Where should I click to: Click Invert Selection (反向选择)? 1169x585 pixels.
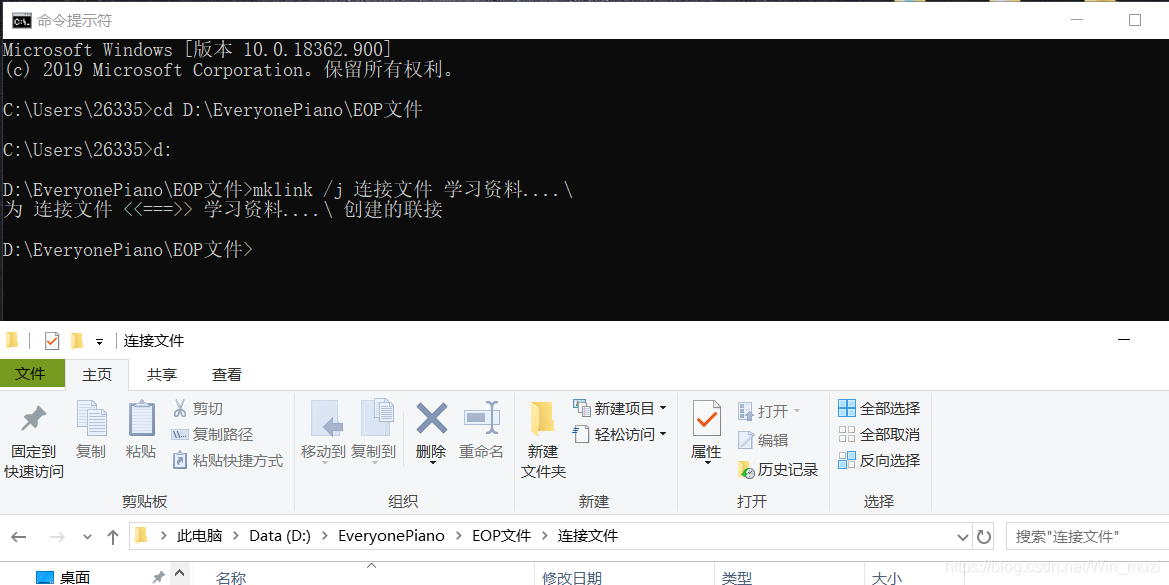[x=879, y=461]
